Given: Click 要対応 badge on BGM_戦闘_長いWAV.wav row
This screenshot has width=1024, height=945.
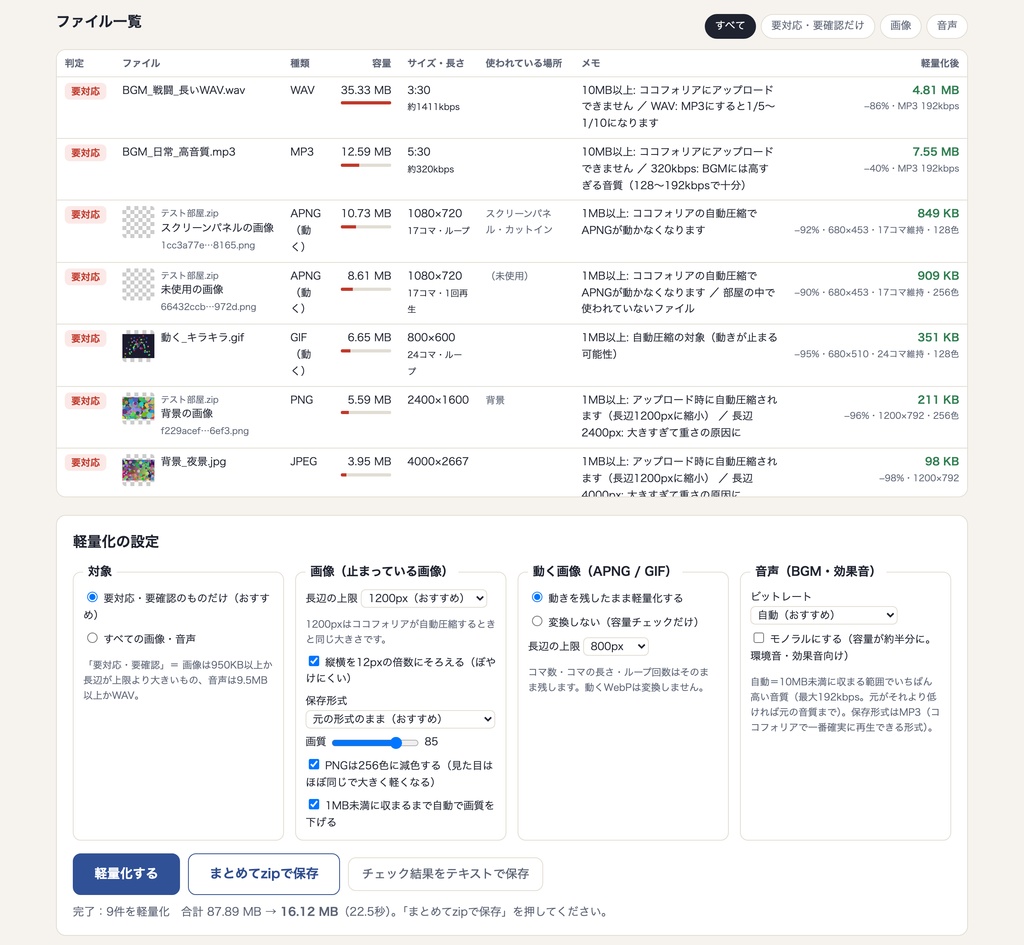Looking at the screenshot, I should (86, 91).
